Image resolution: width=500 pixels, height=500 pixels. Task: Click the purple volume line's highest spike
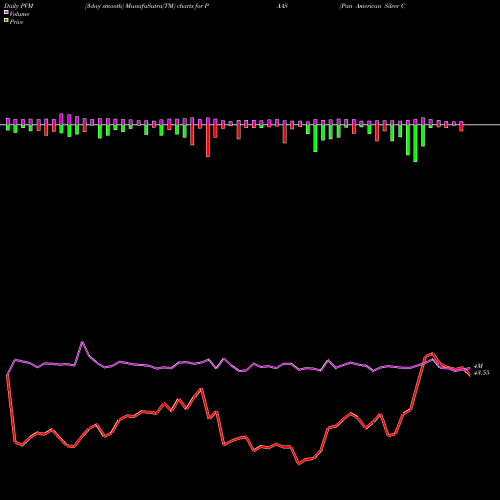click(82, 342)
